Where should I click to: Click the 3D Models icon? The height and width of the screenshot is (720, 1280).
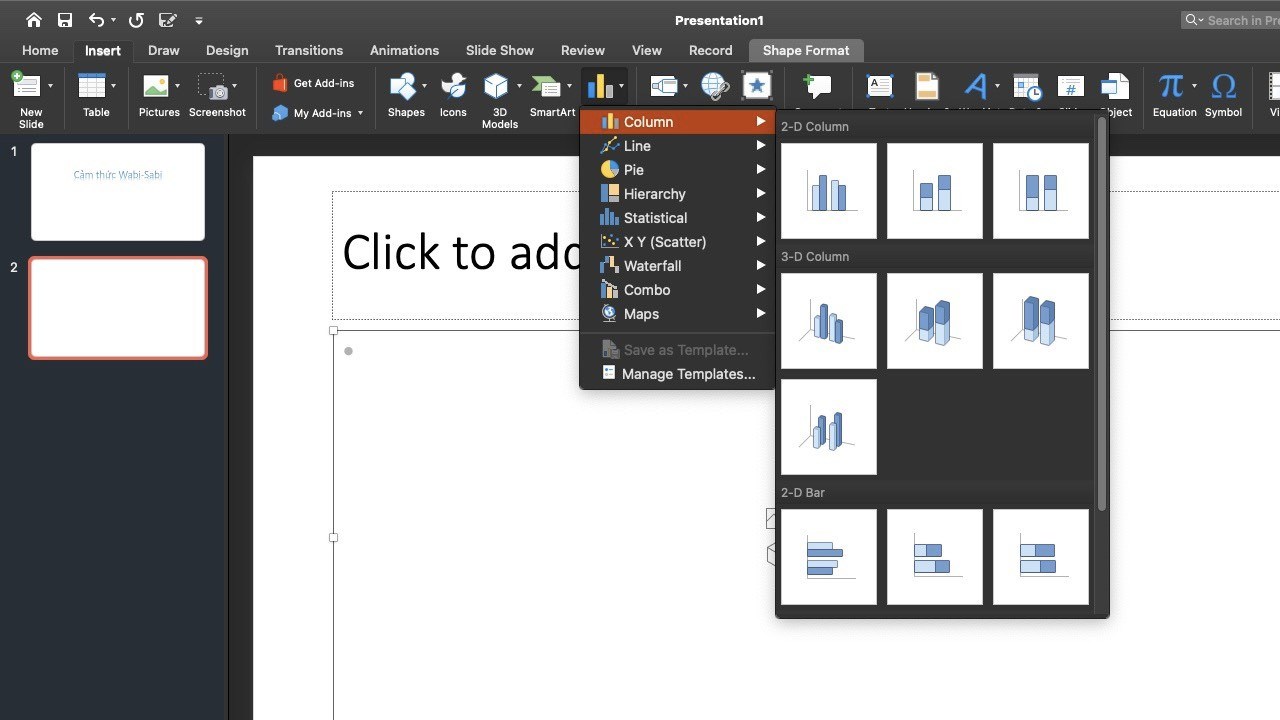(x=496, y=86)
